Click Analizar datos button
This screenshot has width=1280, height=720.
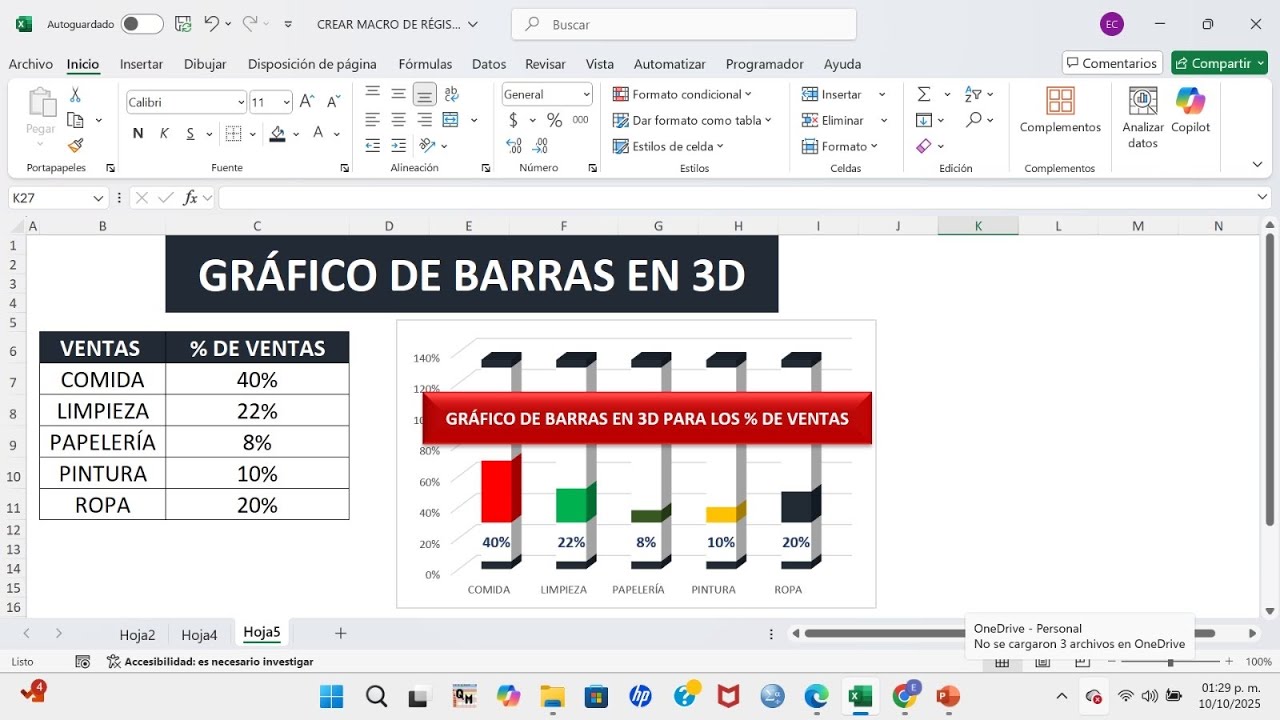(x=1143, y=117)
